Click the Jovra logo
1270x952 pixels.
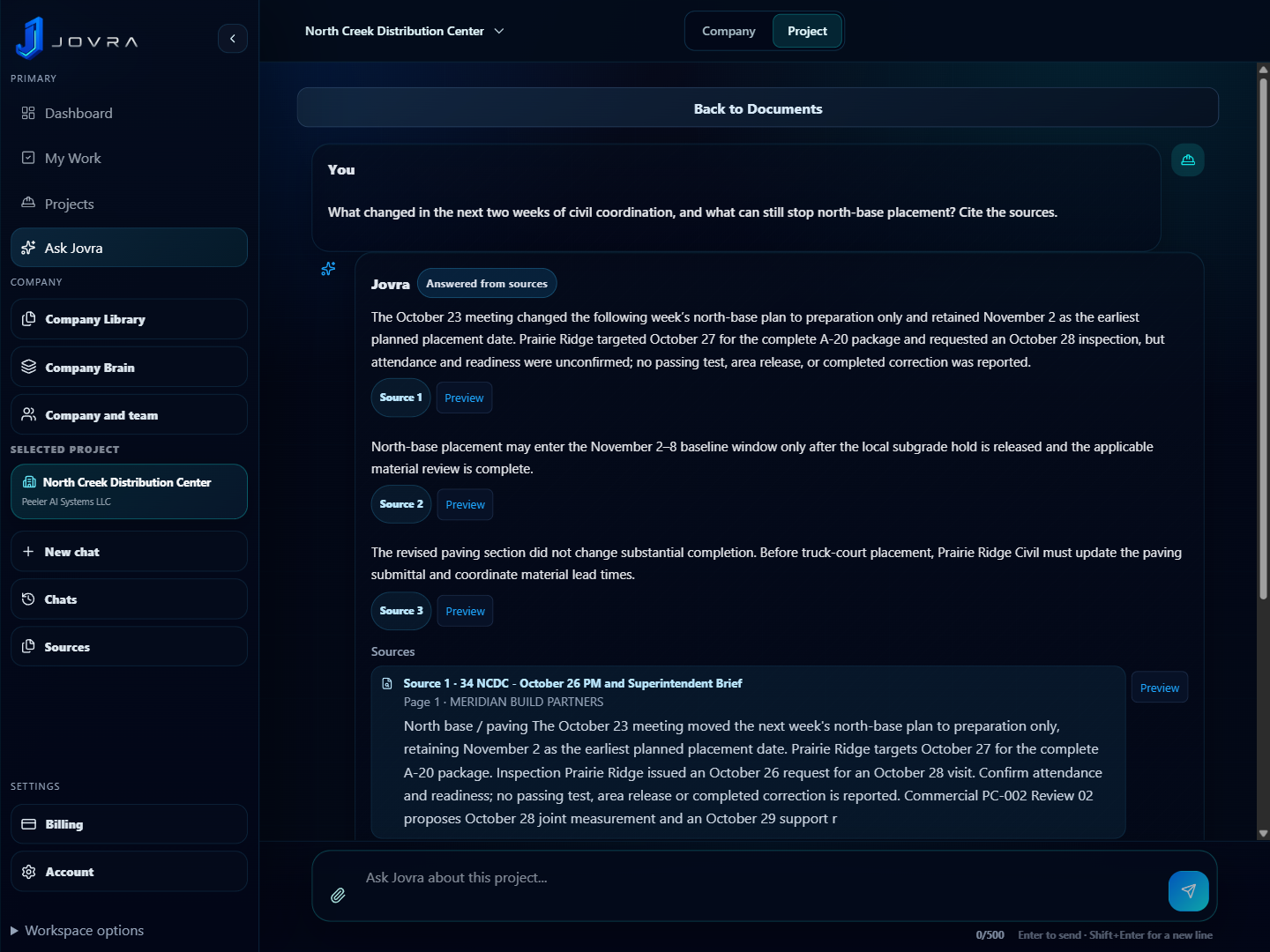tap(76, 38)
